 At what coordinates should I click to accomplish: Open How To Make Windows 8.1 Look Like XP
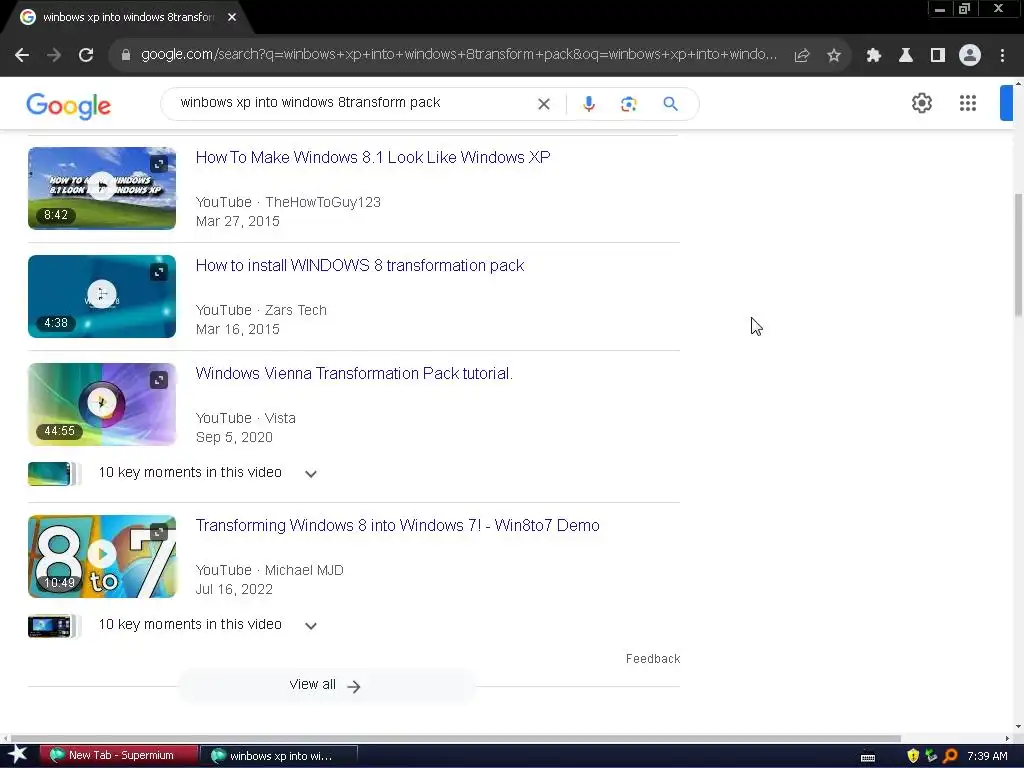[373, 157]
